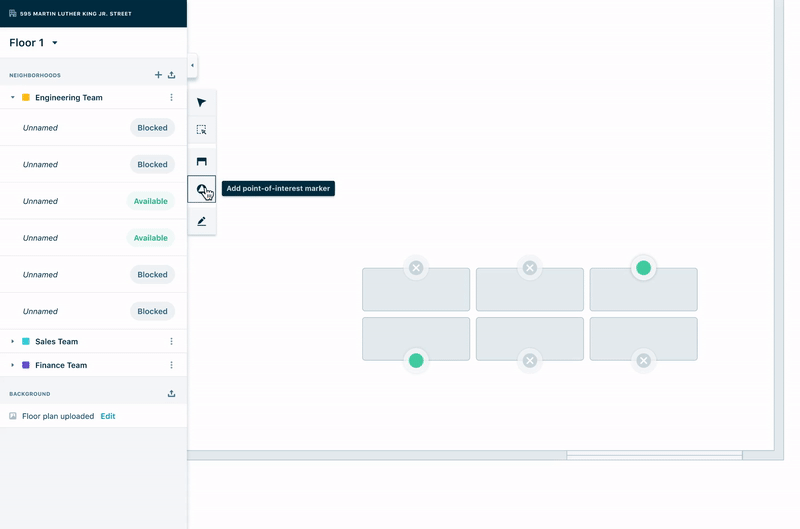This screenshot has height=529, width=800.
Task: Choose the marquee selection tool
Action: (202, 130)
